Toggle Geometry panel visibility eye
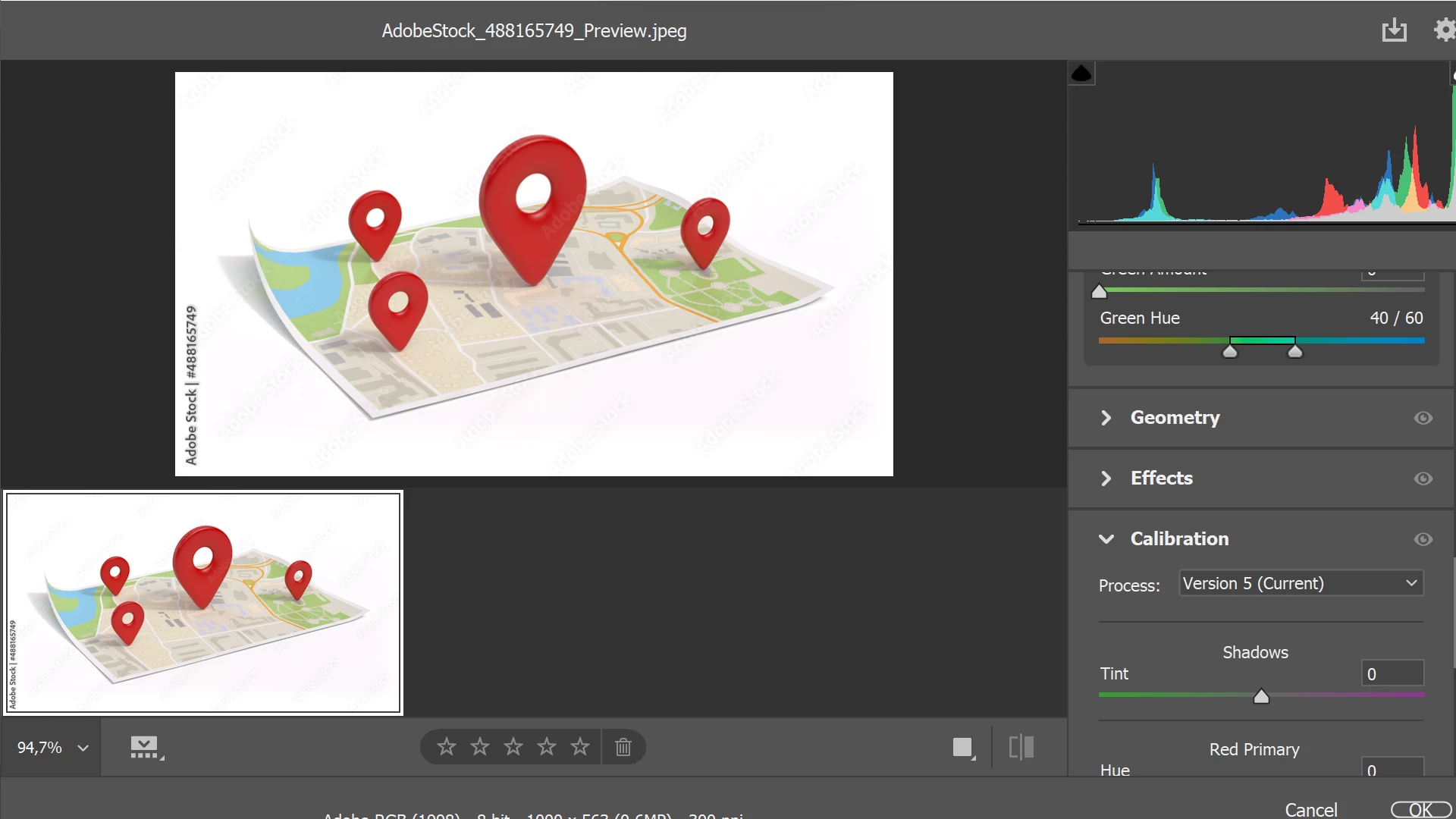Screen dimensions: 1456x819 pos(1423,418)
